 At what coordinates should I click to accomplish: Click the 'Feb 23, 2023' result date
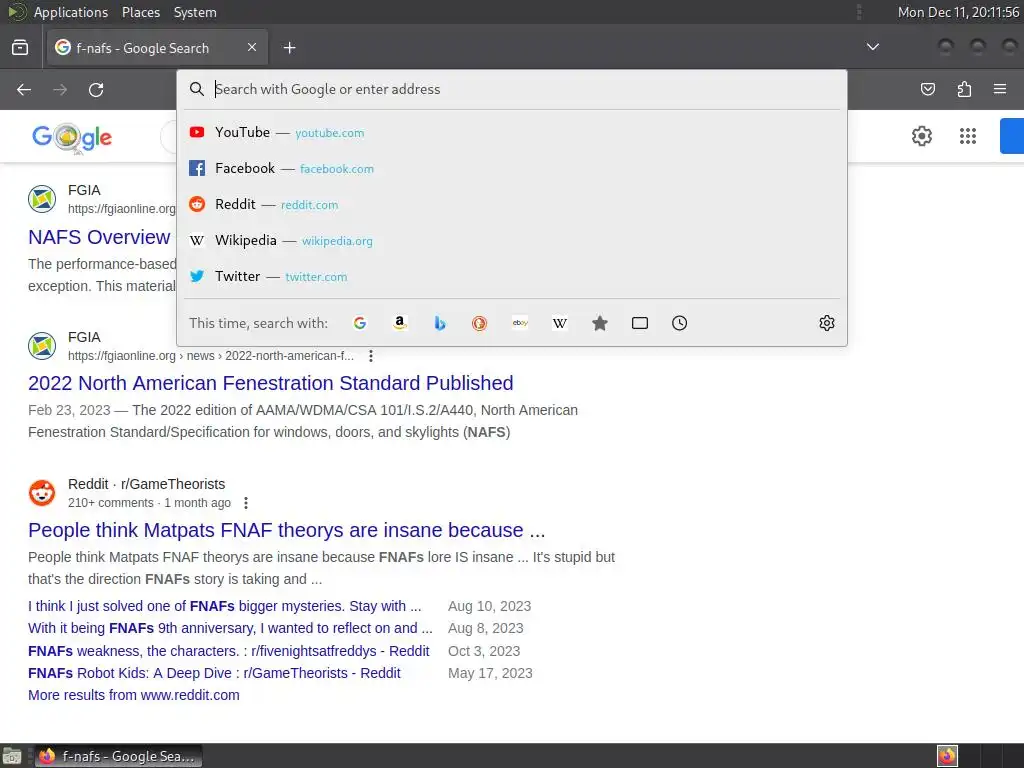(69, 410)
